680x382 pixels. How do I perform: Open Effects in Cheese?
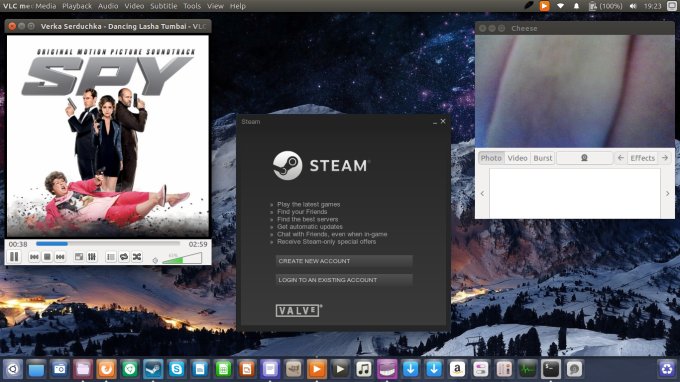click(x=642, y=158)
